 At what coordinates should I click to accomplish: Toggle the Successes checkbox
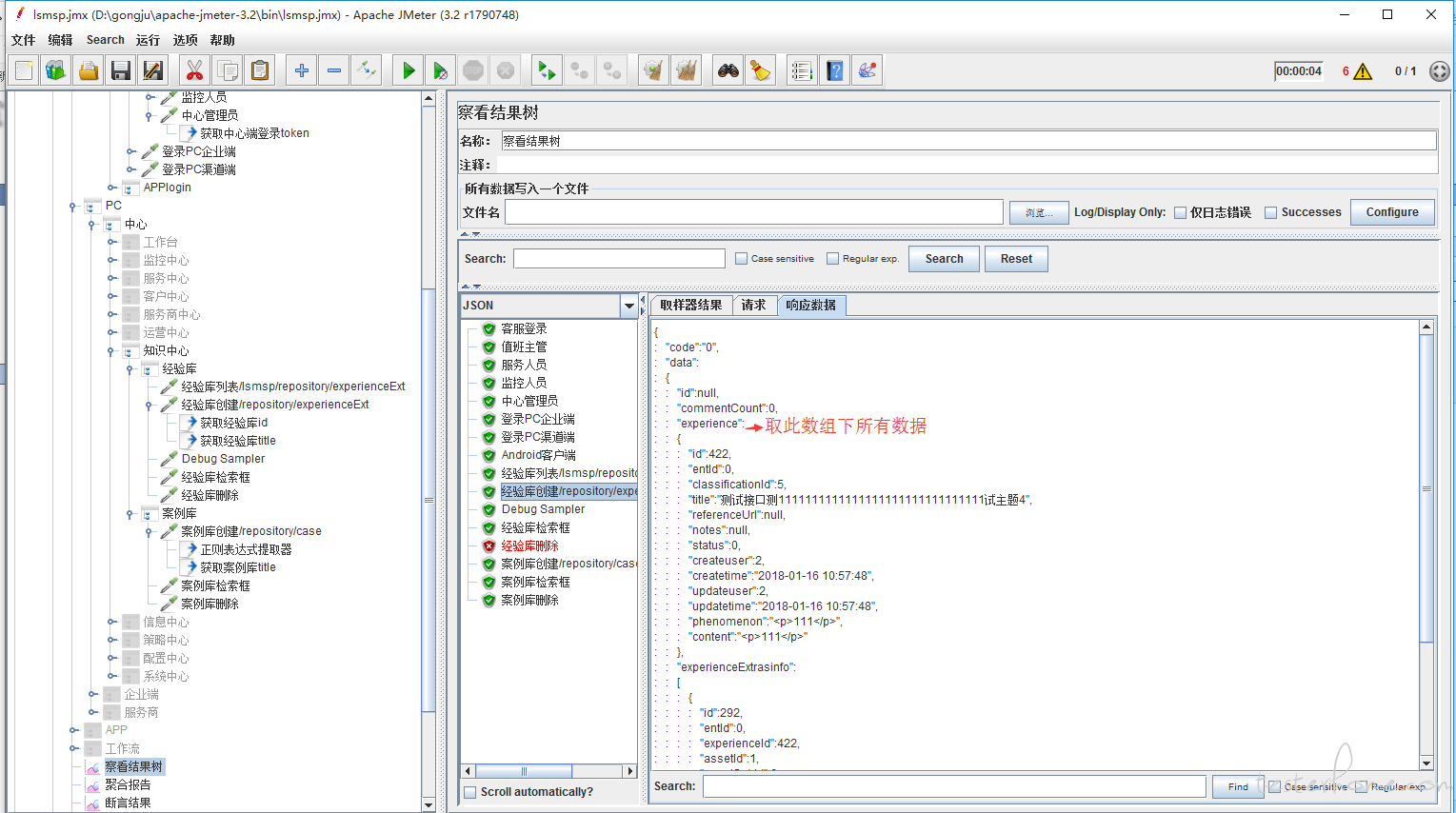point(1270,213)
